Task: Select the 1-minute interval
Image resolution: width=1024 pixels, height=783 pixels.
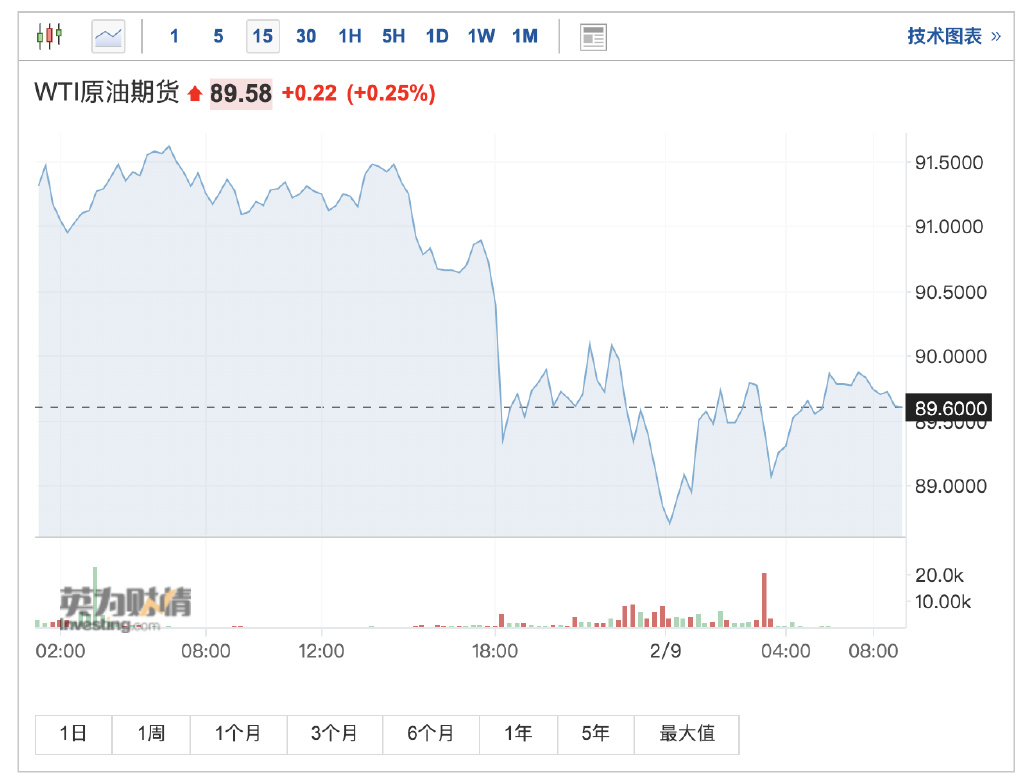Action: (x=174, y=37)
